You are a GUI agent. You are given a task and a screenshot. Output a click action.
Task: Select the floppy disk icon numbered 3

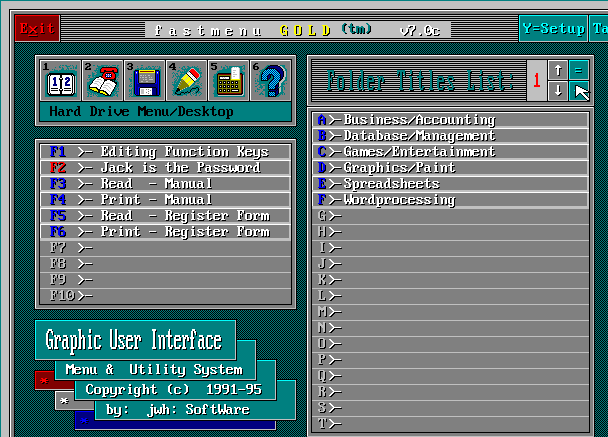click(144, 81)
